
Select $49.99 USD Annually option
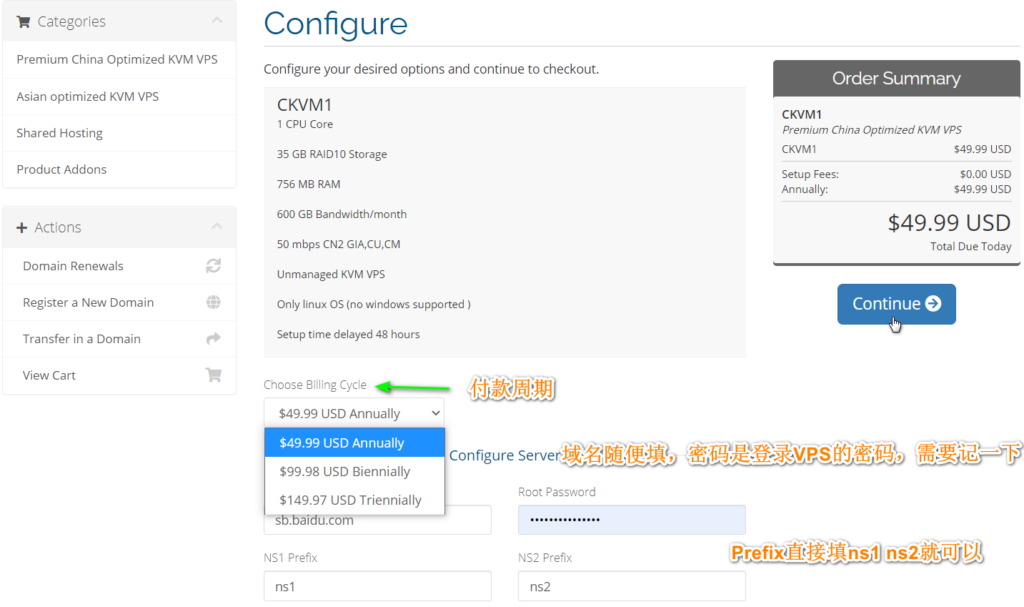click(355, 442)
